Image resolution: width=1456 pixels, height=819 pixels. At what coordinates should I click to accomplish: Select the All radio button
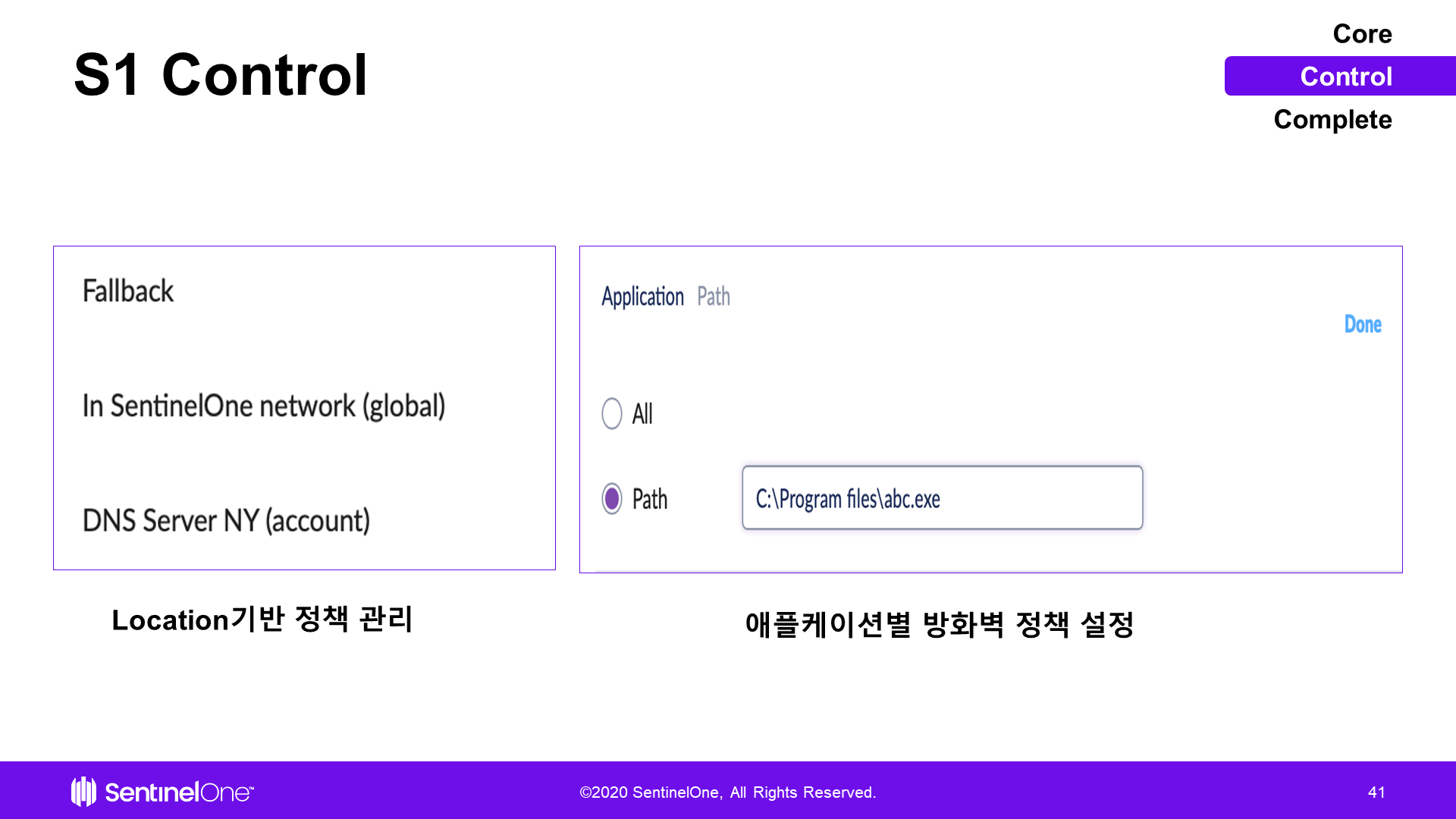pyautogui.click(x=612, y=414)
